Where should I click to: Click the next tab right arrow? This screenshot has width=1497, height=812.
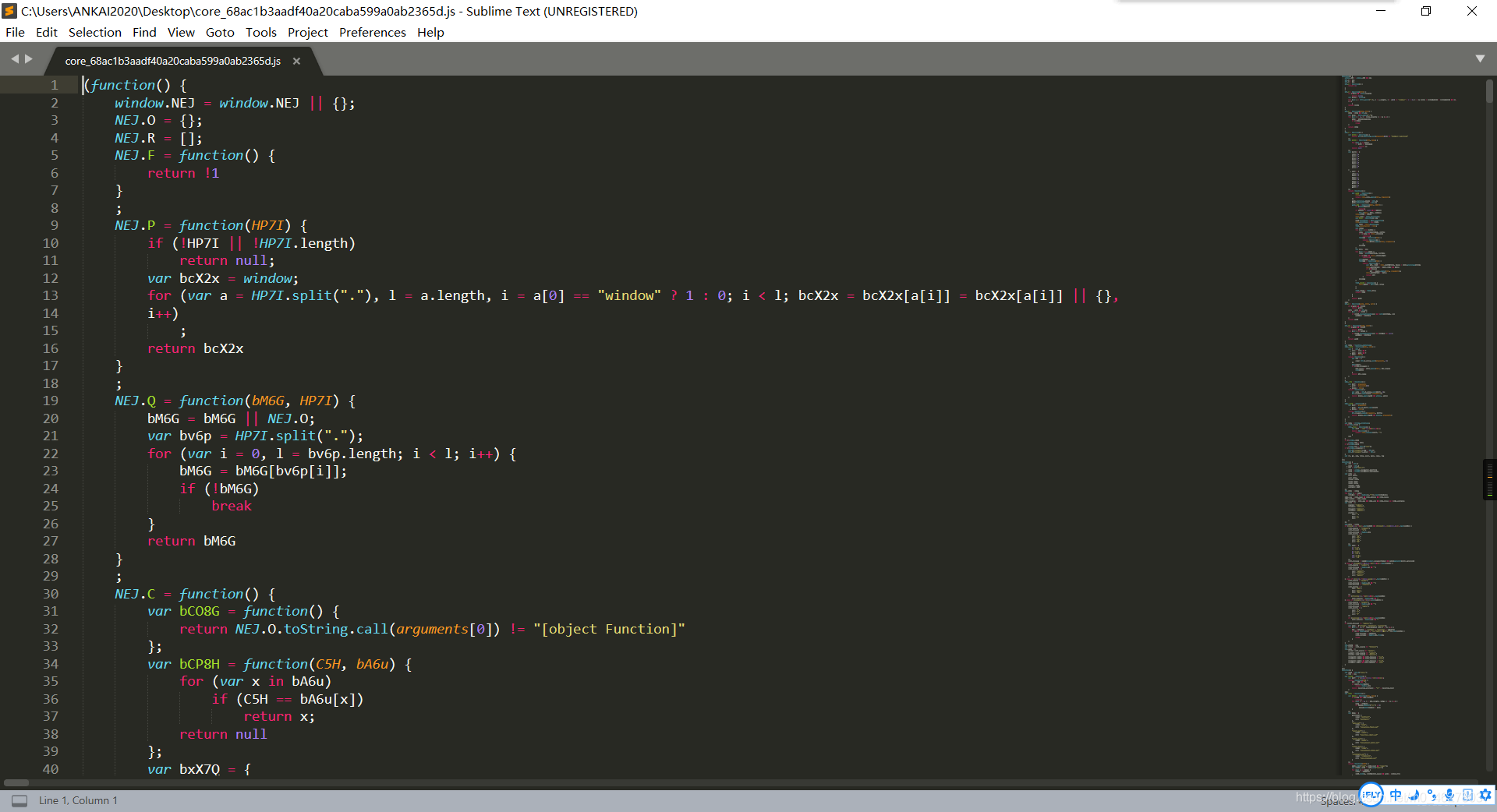coord(29,58)
